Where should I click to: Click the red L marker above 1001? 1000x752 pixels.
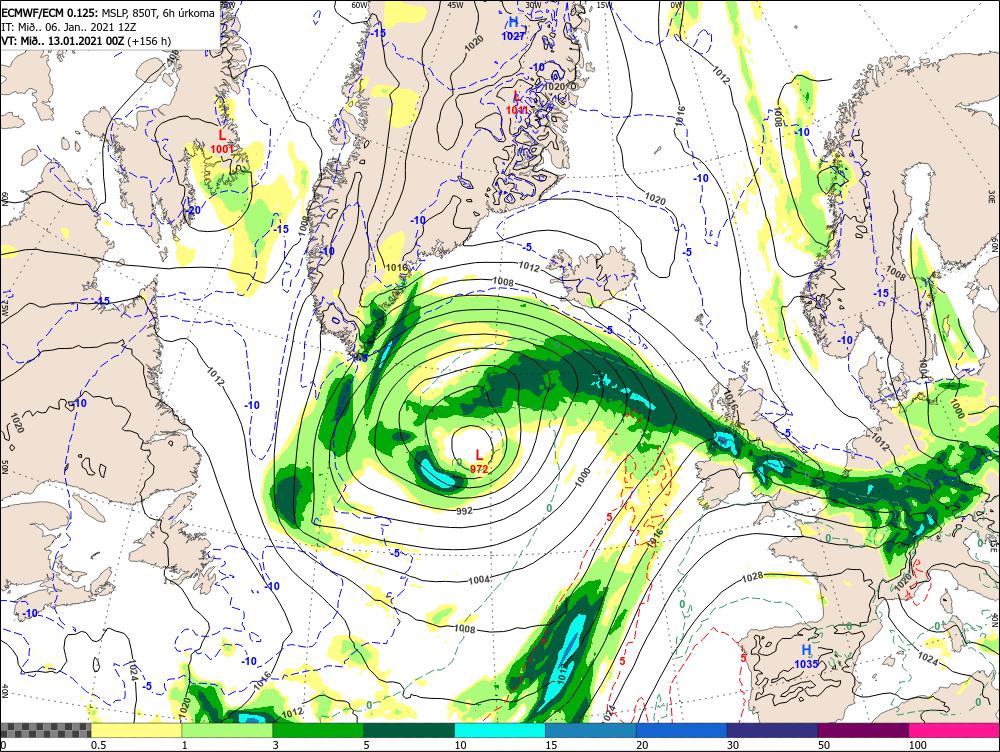[222, 135]
